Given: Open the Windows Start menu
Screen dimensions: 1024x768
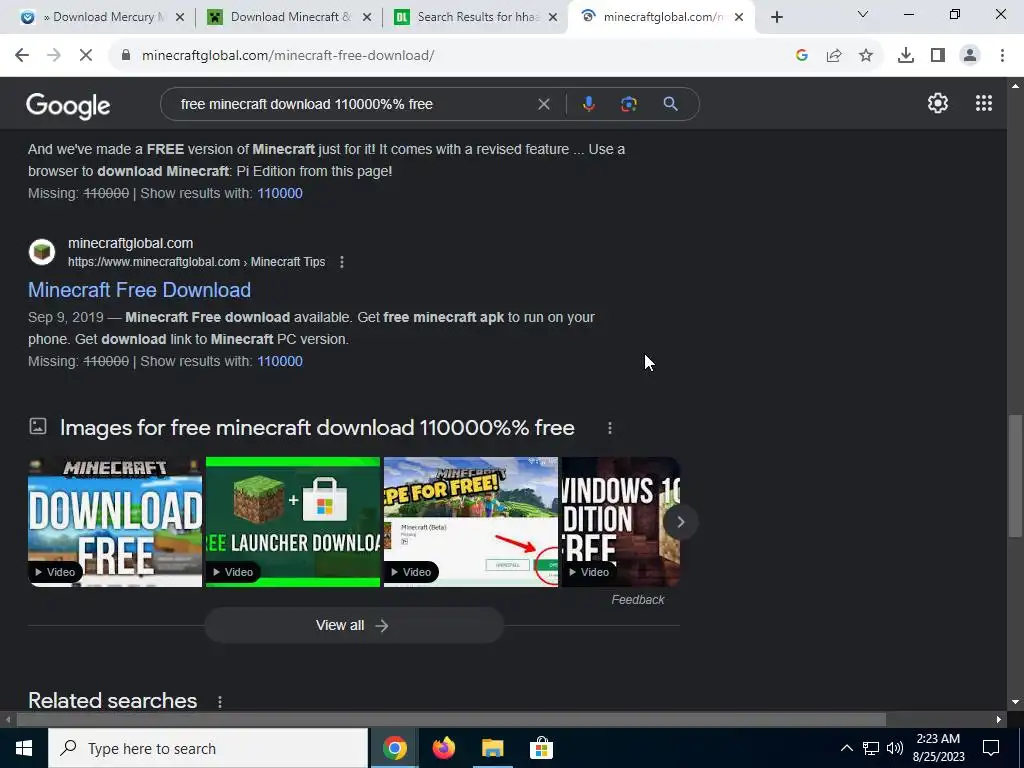Looking at the screenshot, I should click(24, 748).
